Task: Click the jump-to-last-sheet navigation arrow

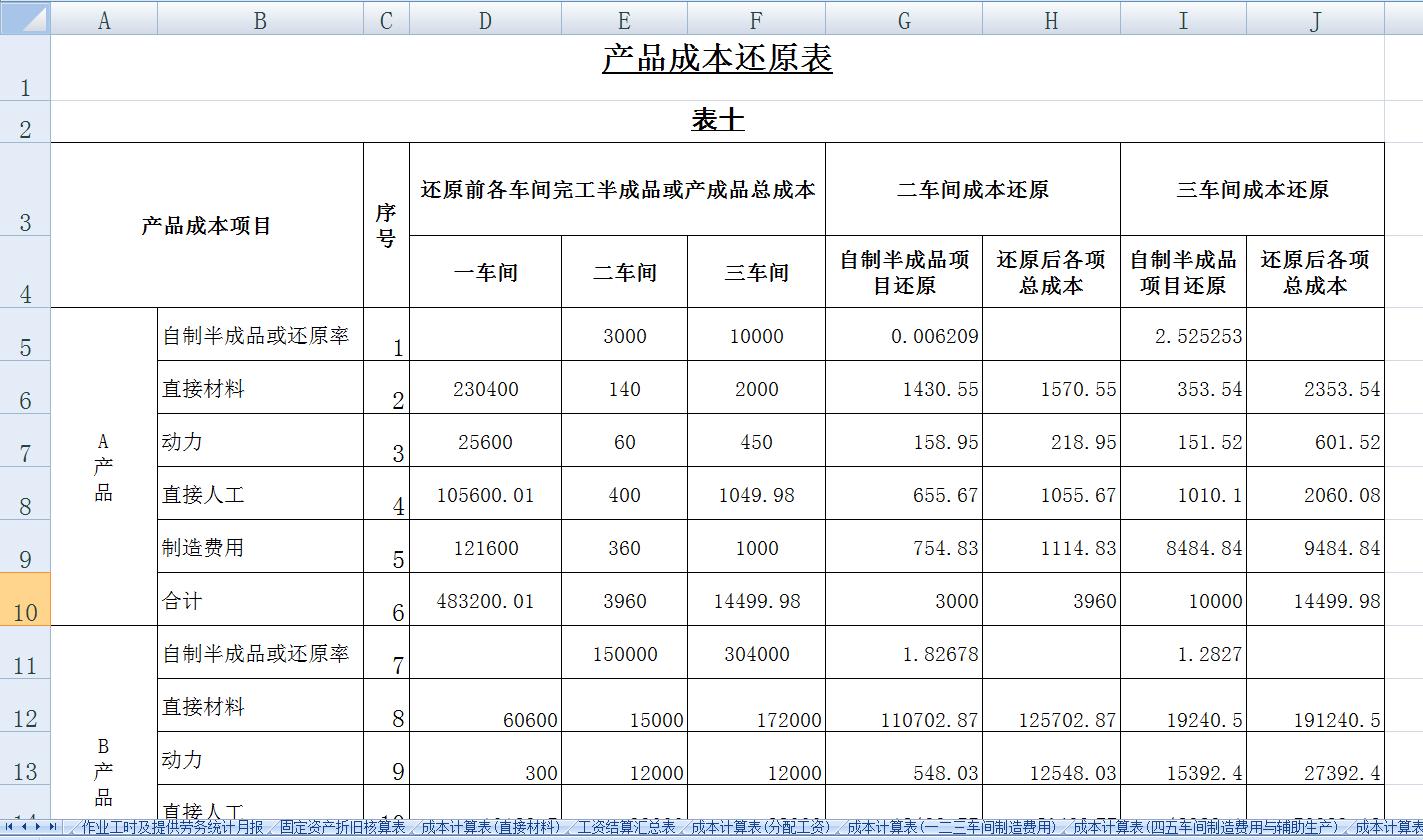Action: point(52,827)
